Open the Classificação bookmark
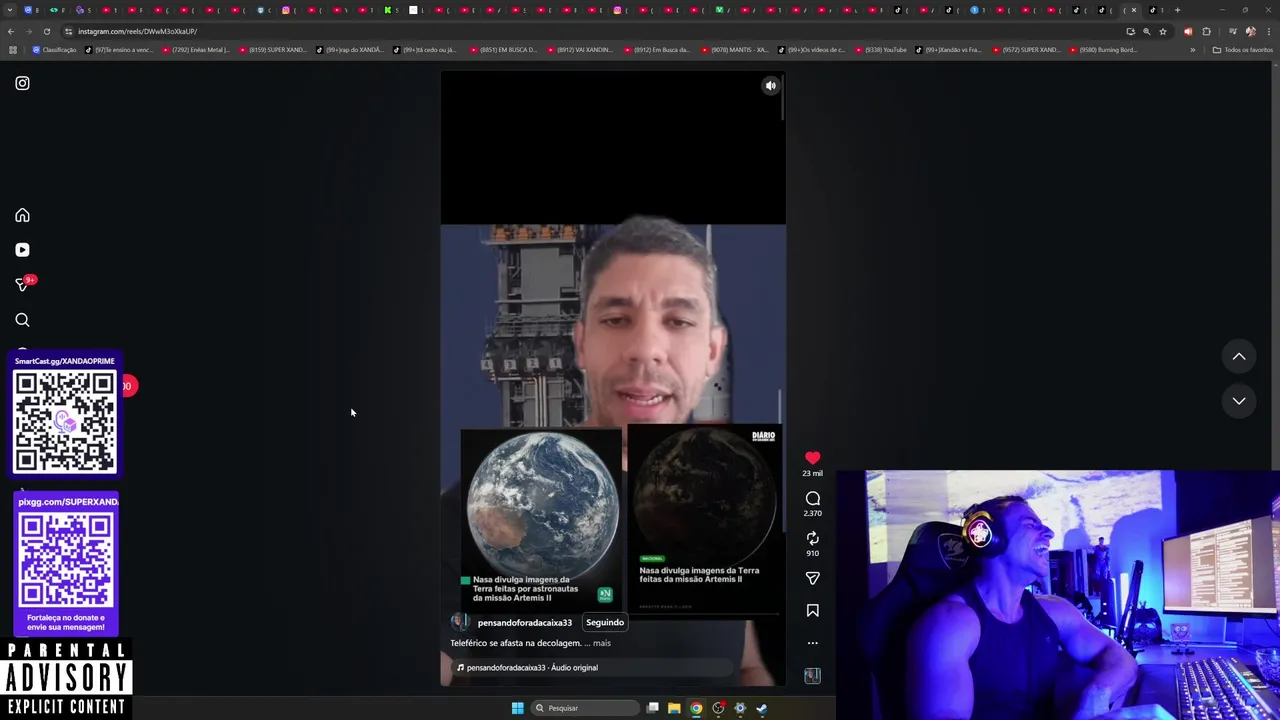This screenshot has height=720, width=1280. (54, 50)
